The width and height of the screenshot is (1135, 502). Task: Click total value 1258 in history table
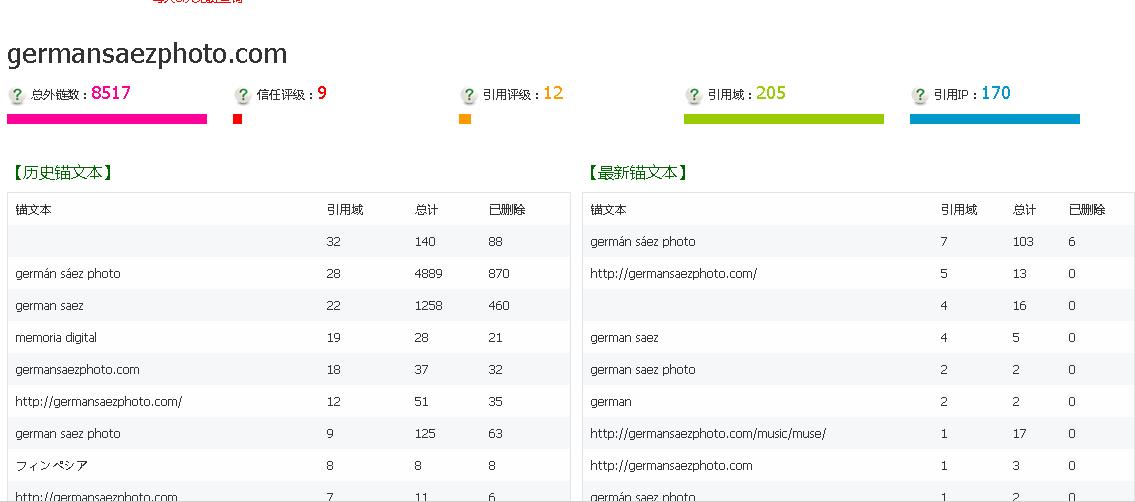429,306
